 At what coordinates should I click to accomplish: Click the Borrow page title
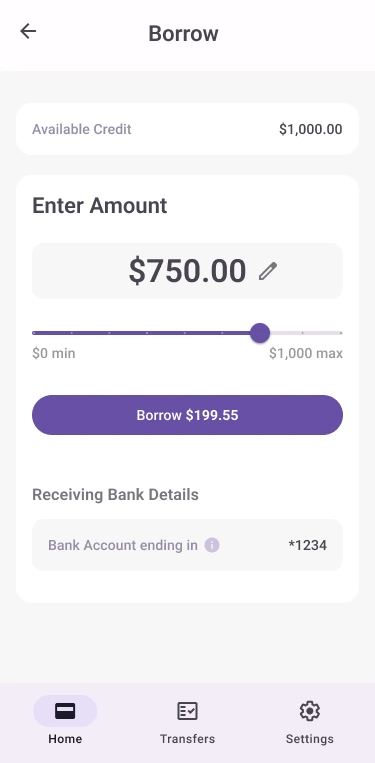(183, 34)
